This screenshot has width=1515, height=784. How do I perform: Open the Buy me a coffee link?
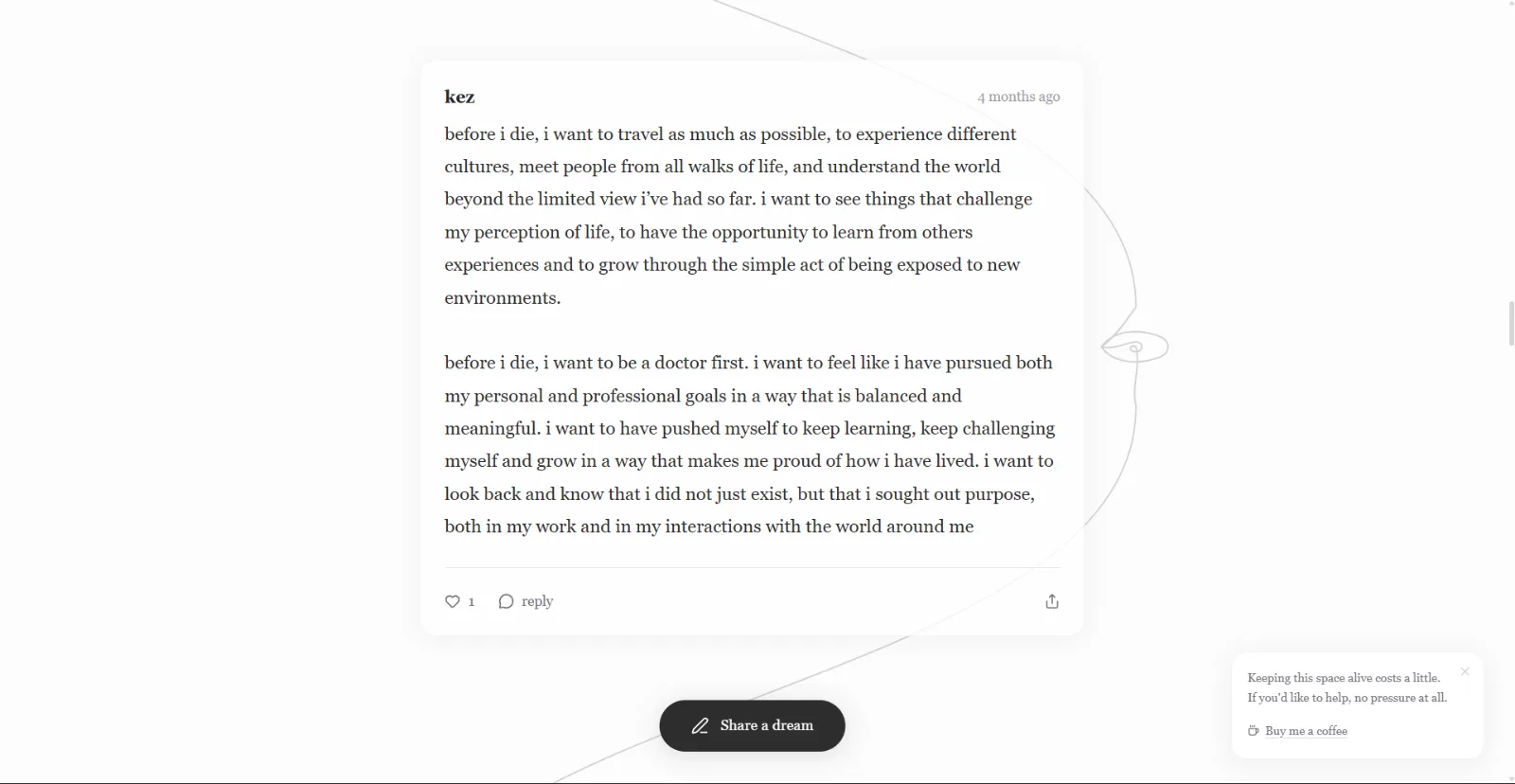click(1306, 731)
